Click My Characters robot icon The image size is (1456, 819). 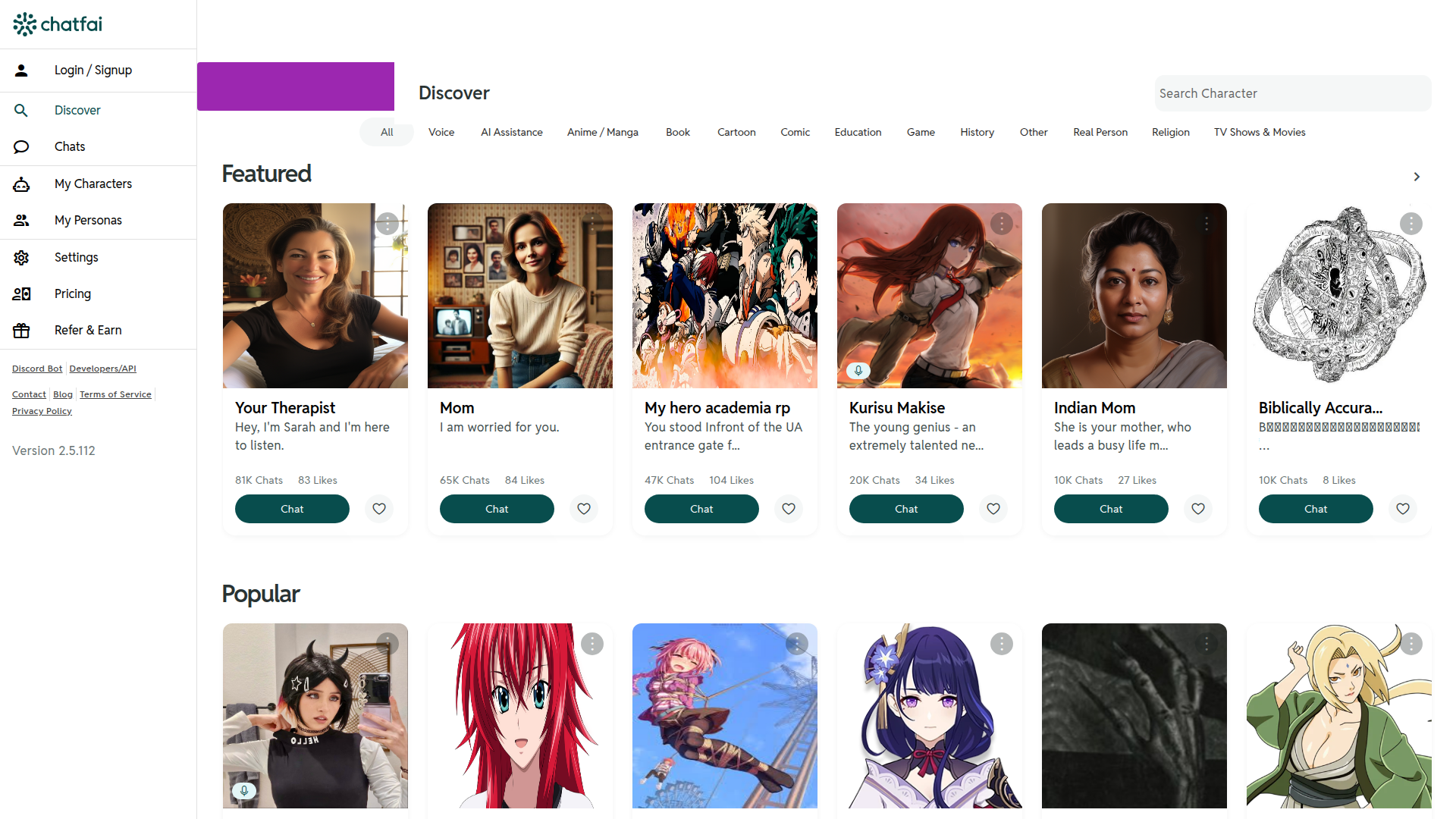click(x=21, y=184)
